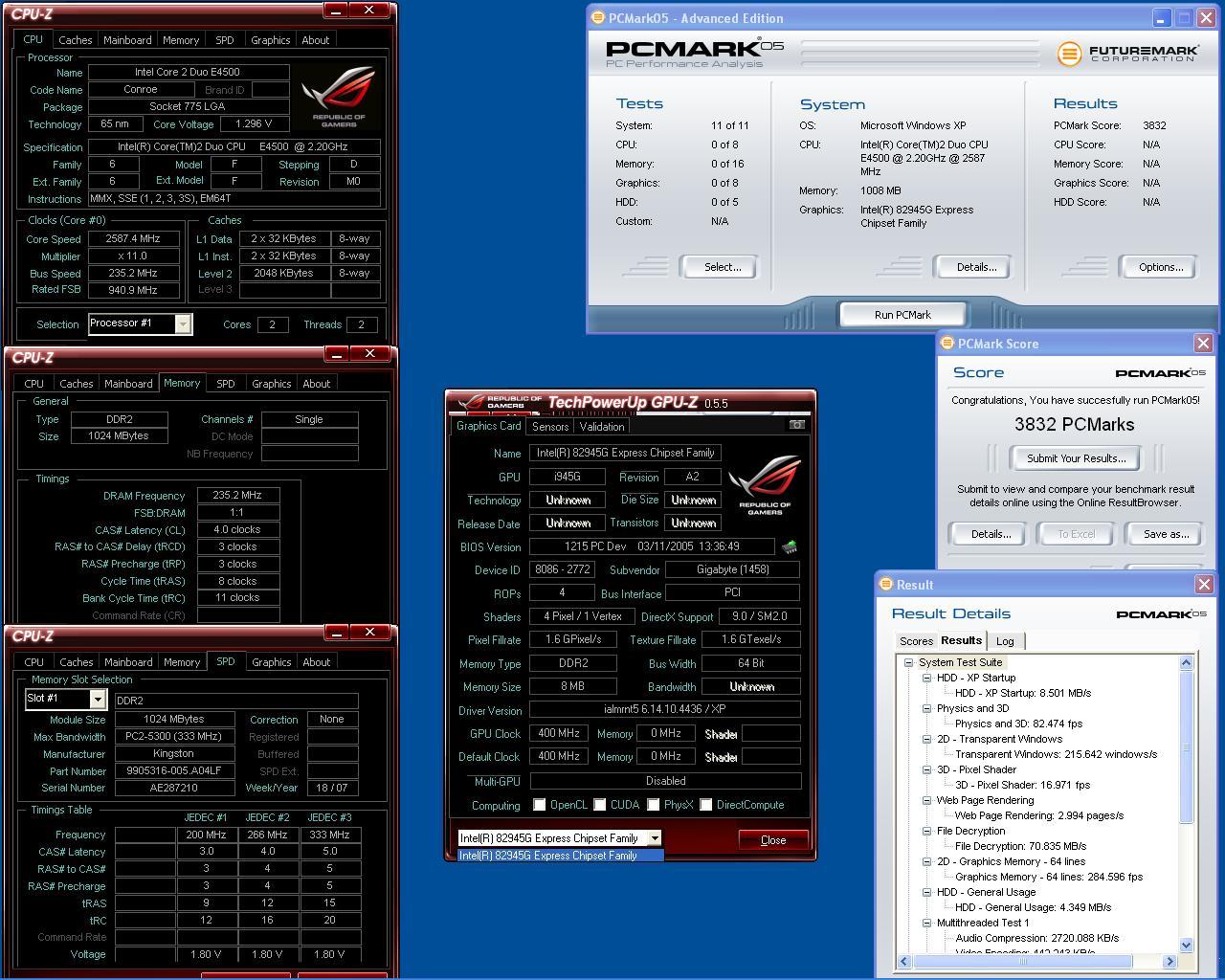1225x980 pixels.
Task: Click the To Excel button
Action: coord(1076,534)
